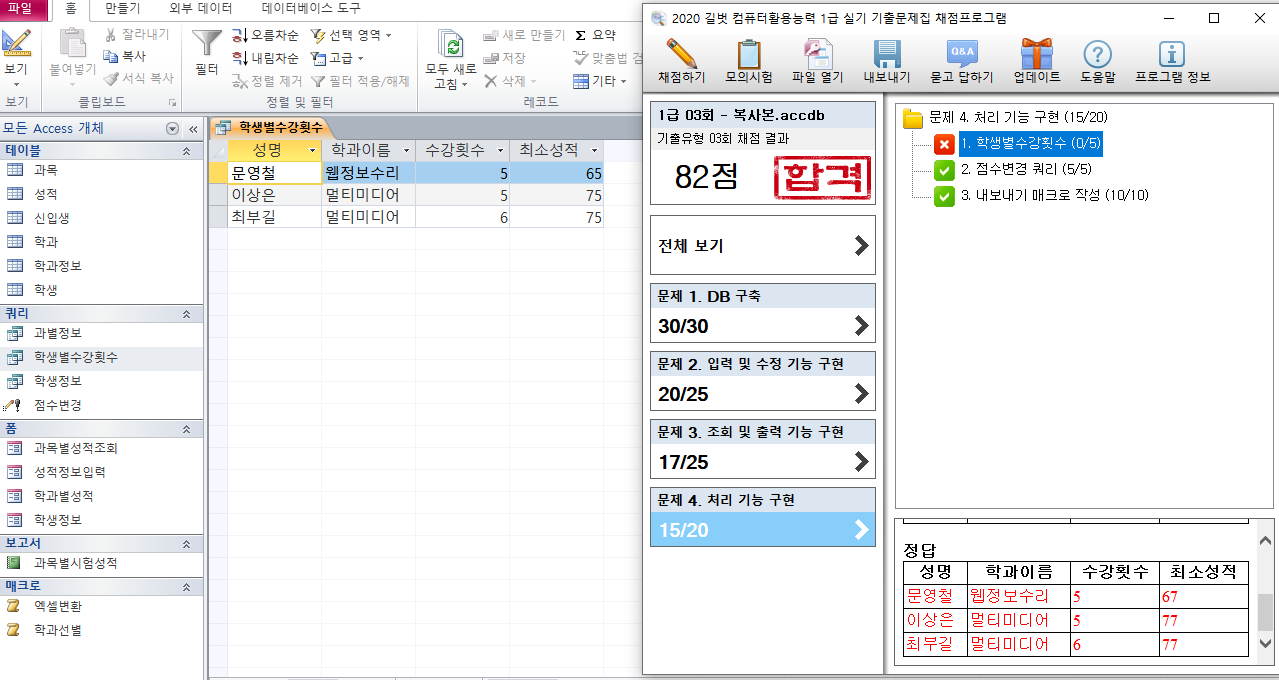
Task: Click the 파일 열기 icon
Action: pos(817,54)
